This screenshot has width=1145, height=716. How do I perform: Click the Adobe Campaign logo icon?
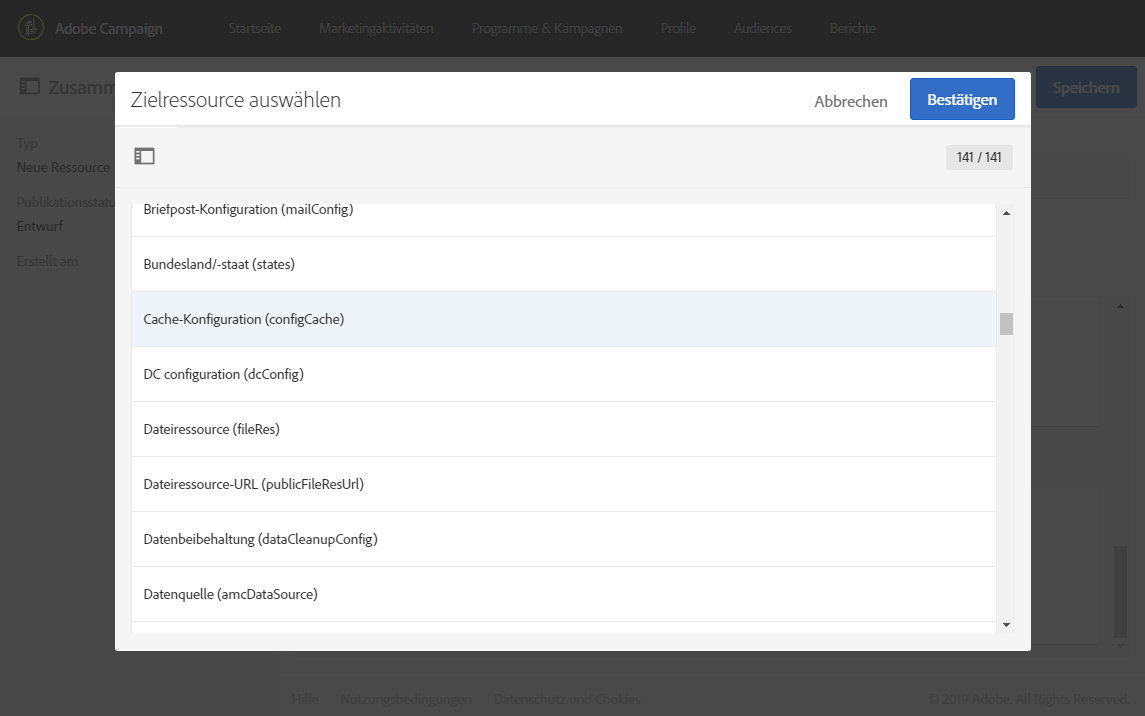31,28
